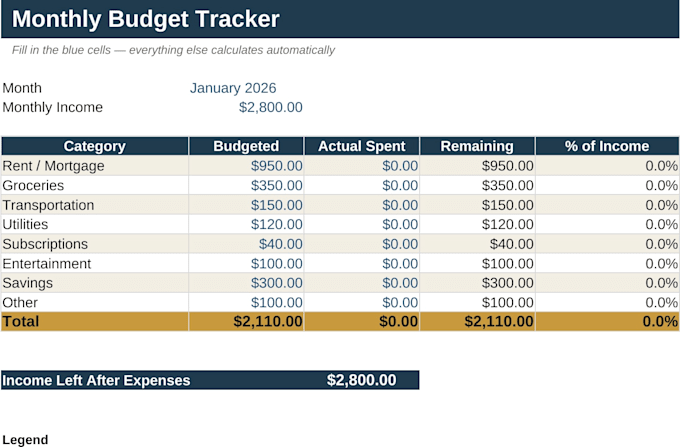
Task: Click the 'Entertainment' category cell
Action: point(95,263)
